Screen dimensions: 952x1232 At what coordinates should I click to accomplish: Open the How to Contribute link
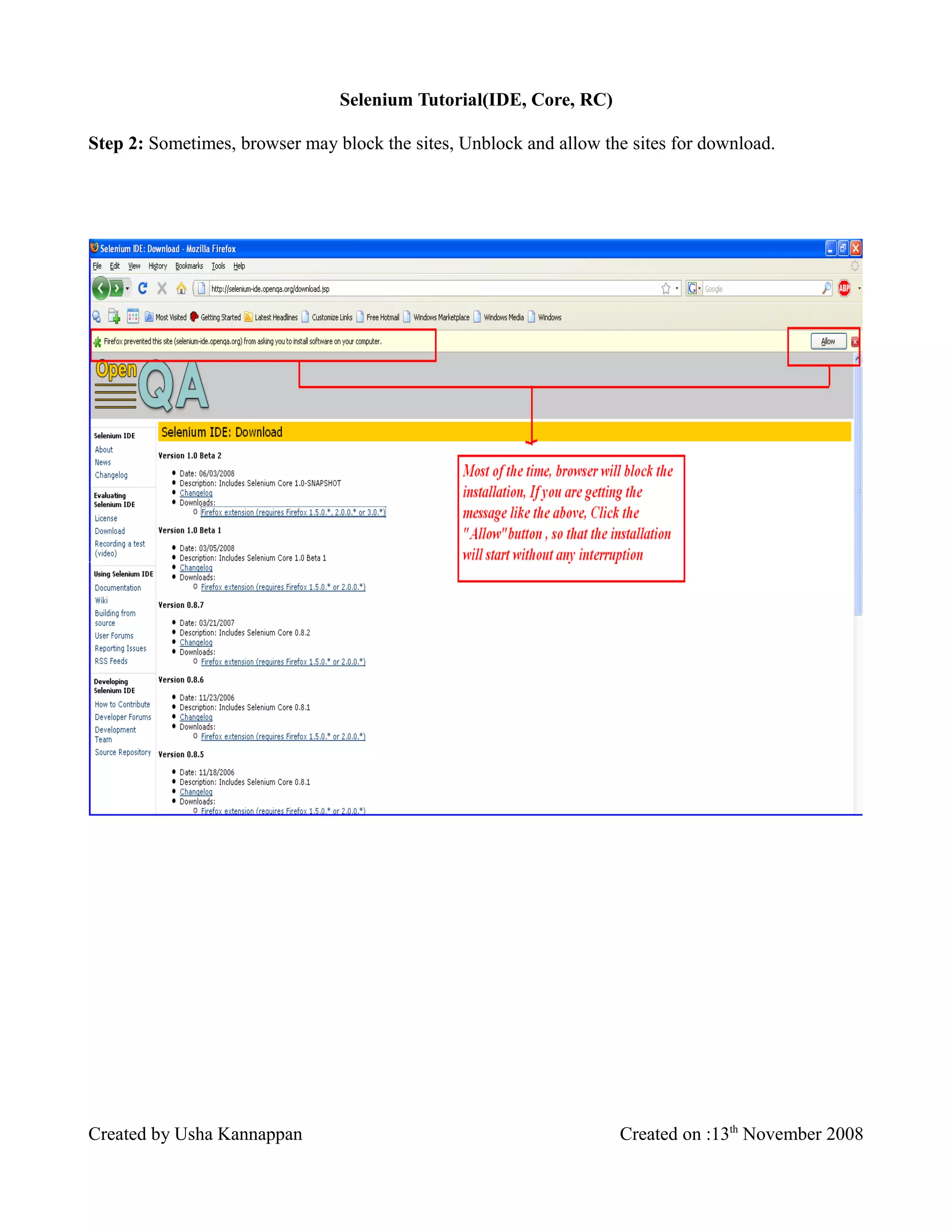(x=122, y=704)
